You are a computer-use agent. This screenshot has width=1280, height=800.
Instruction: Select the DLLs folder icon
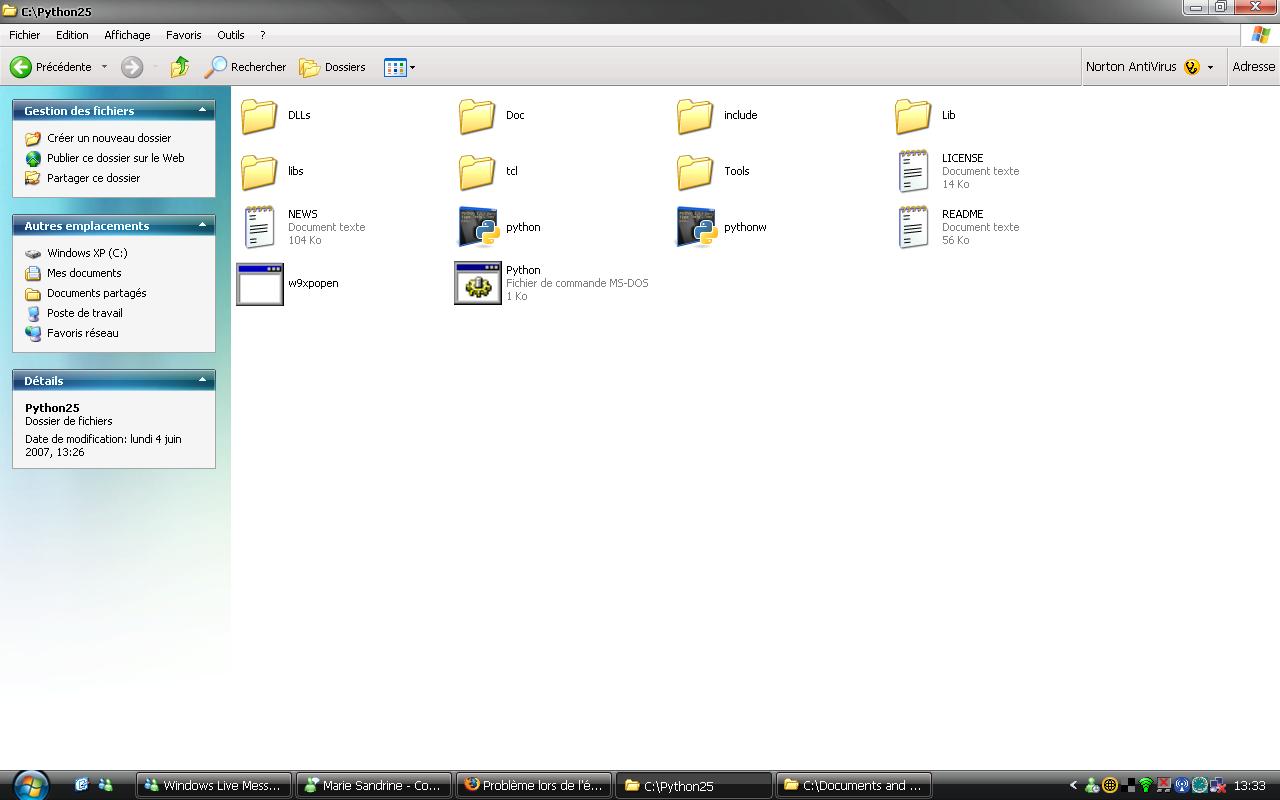pyautogui.click(x=260, y=116)
